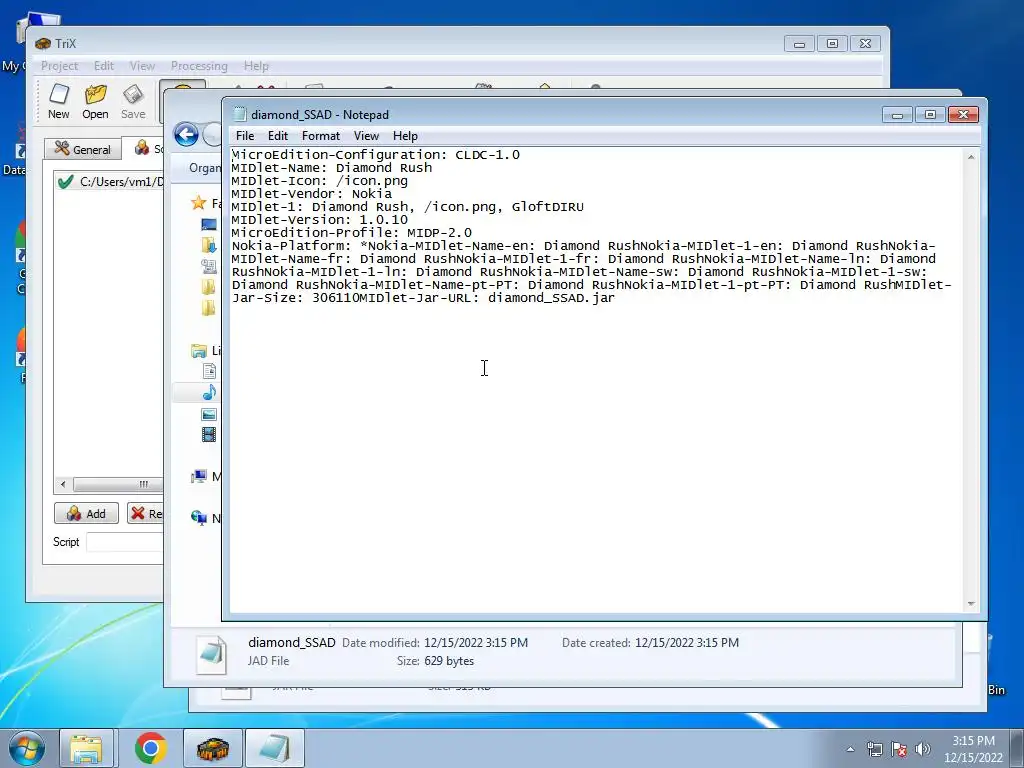Open the View menu in TriX
1024x768 pixels.
coord(142,66)
